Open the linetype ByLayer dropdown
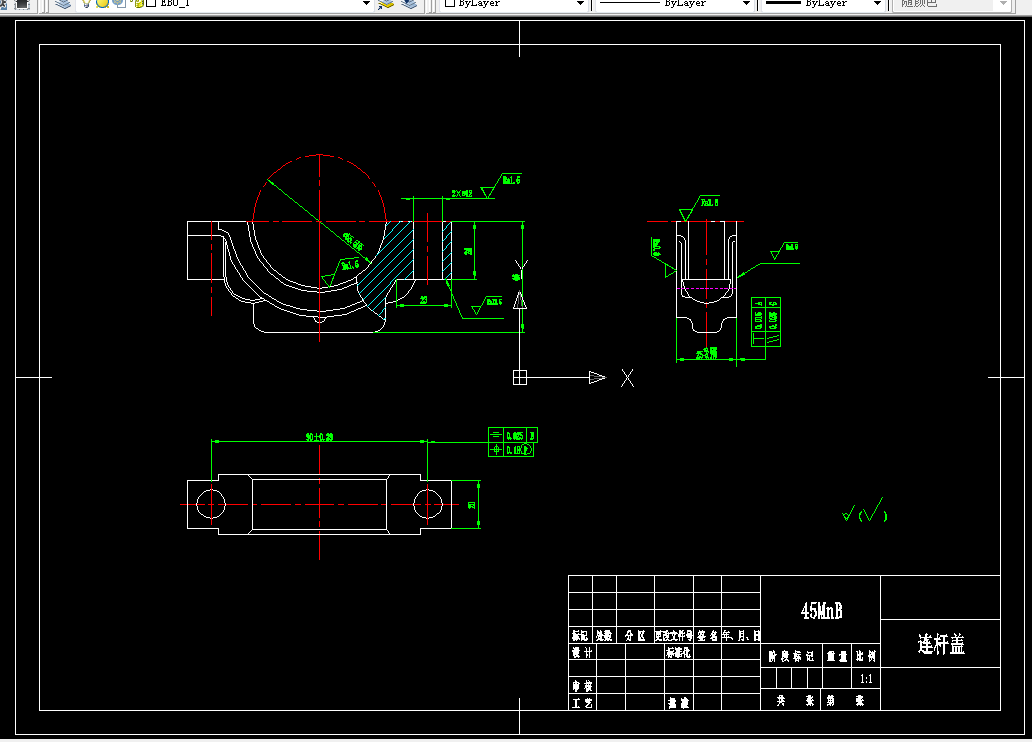The image size is (1032, 742). pos(746,4)
